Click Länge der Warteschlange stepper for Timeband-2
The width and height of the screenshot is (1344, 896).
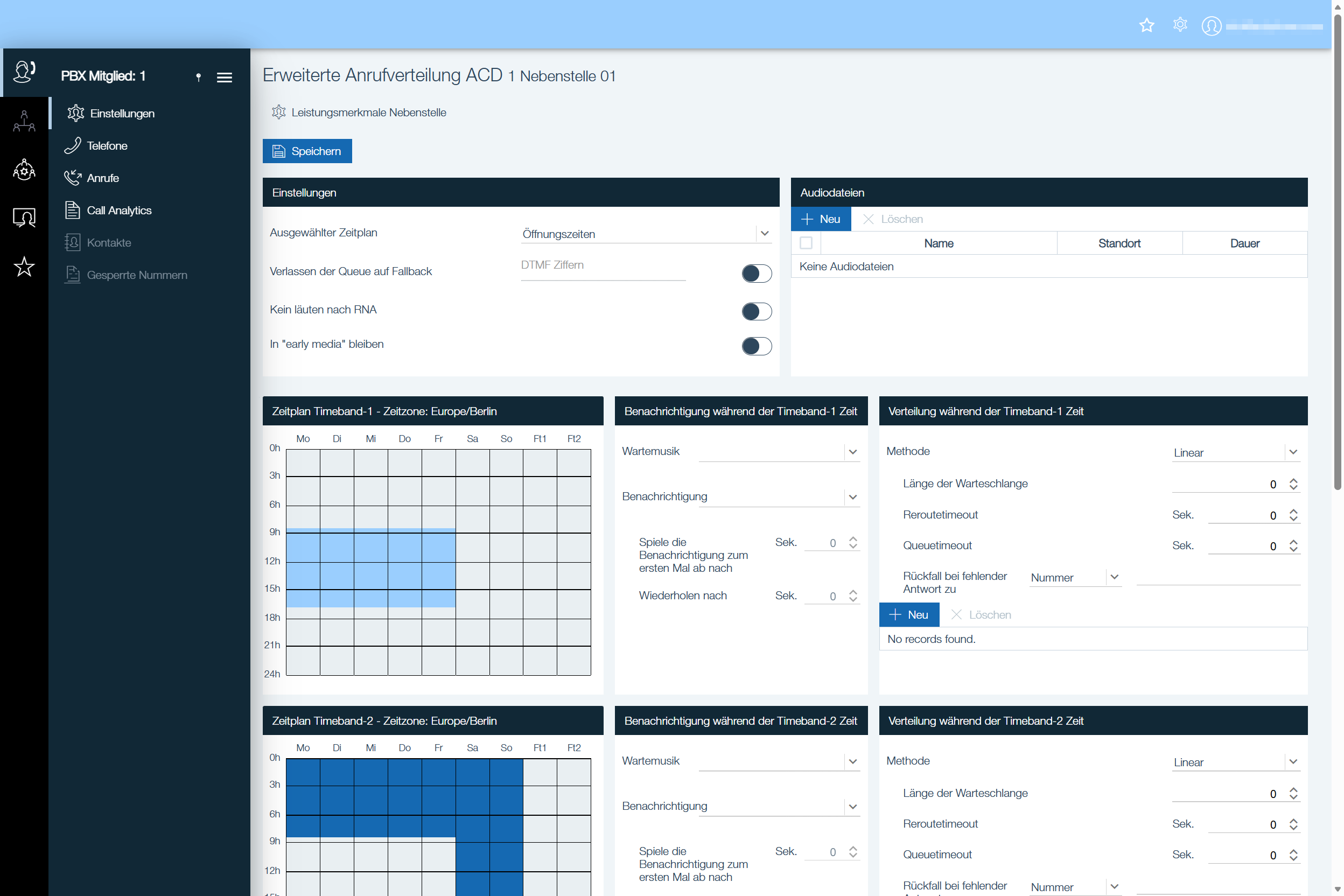(x=1293, y=793)
